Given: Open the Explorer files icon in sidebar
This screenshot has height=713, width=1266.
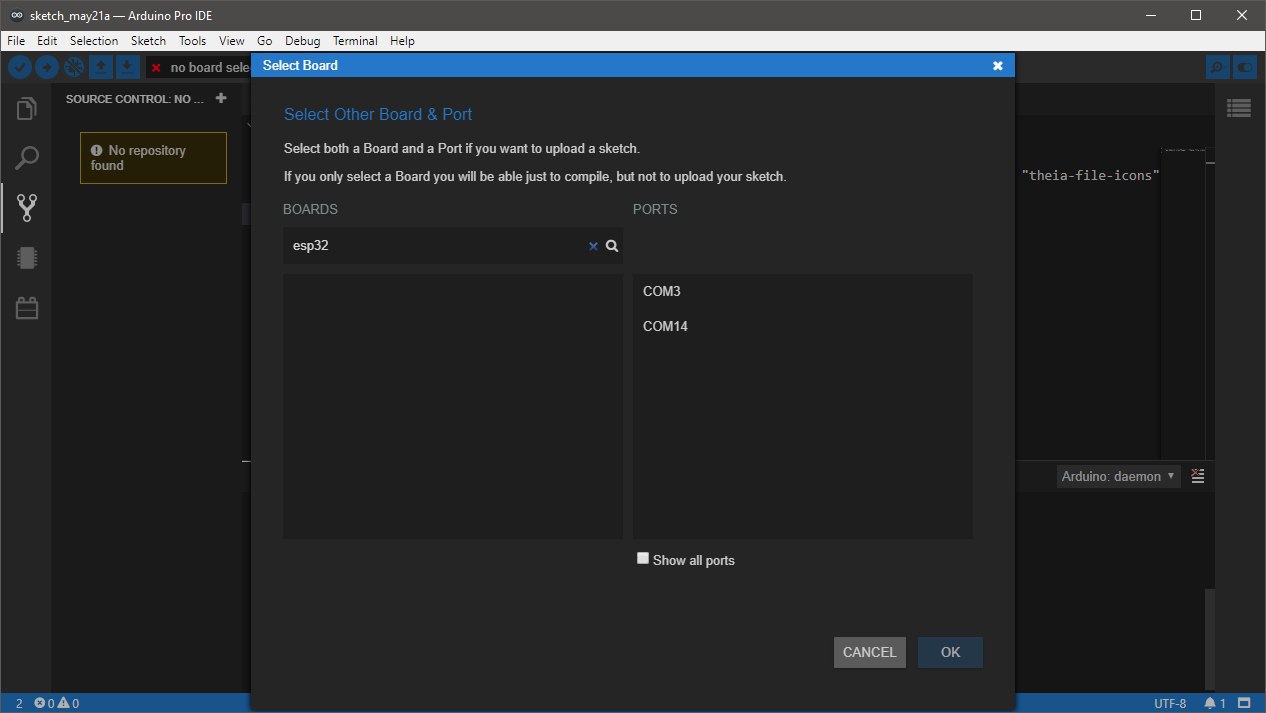Looking at the screenshot, I should click(27, 108).
